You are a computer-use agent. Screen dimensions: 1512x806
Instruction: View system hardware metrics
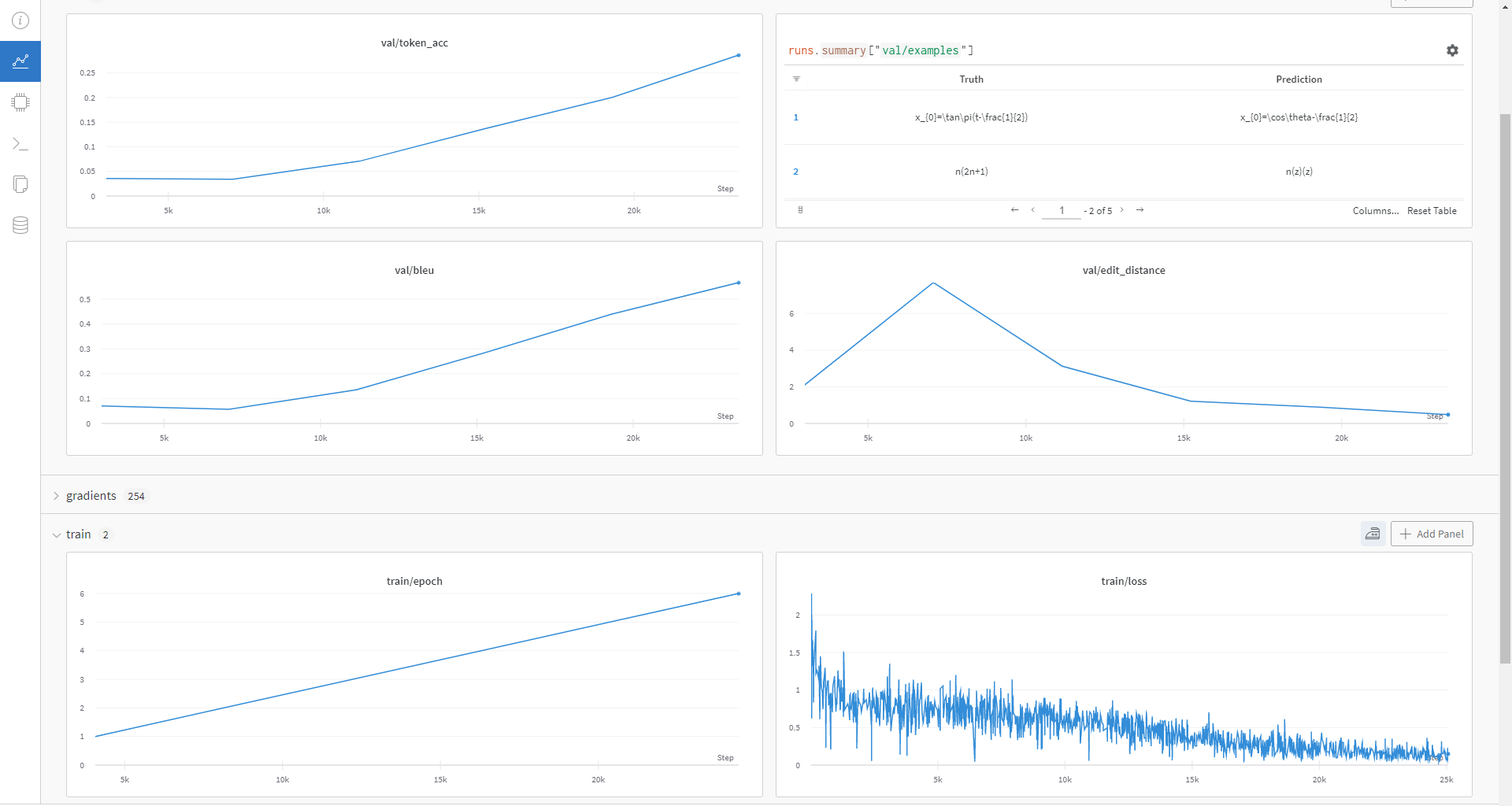pyautogui.click(x=20, y=102)
